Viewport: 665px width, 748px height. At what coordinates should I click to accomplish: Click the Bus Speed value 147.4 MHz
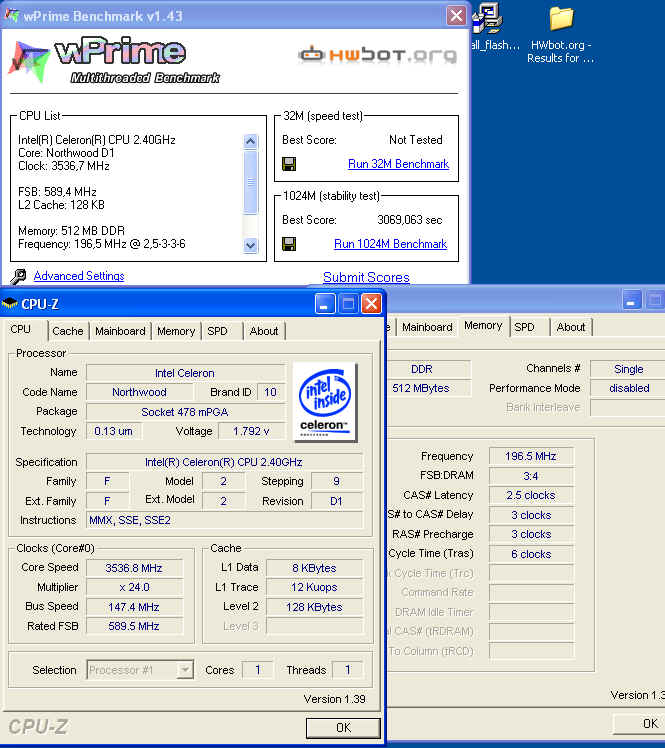click(x=134, y=607)
